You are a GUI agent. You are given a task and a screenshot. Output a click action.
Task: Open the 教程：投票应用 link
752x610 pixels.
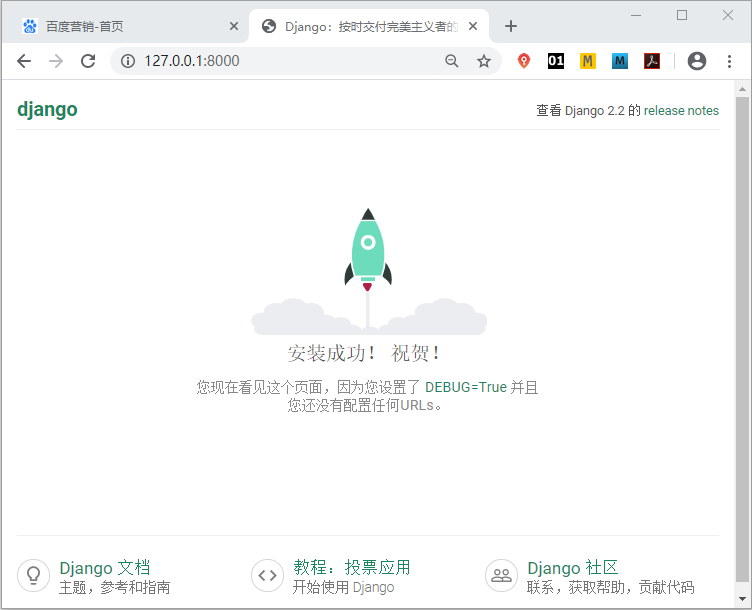coord(352,568)
